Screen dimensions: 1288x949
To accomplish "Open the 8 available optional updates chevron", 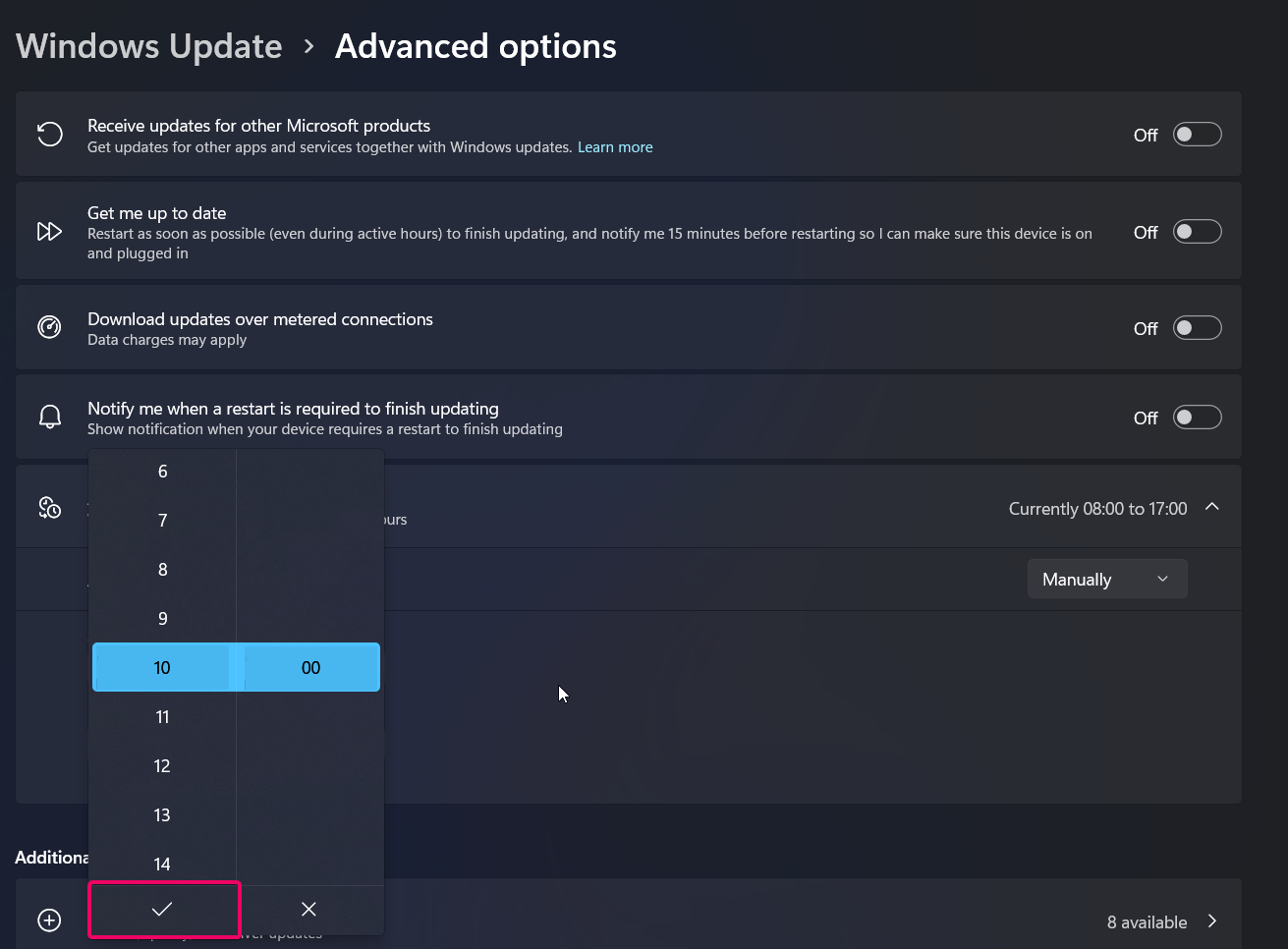I will coord(1212,921).
